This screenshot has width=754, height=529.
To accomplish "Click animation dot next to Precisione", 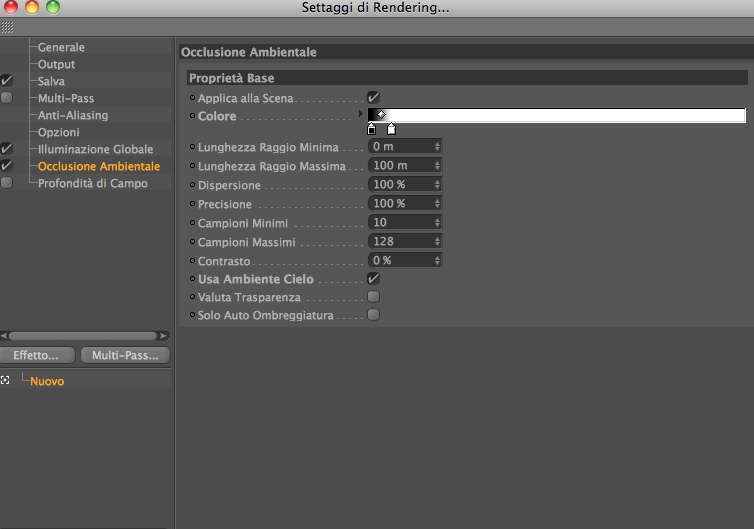I will click(x=192, y=203).
